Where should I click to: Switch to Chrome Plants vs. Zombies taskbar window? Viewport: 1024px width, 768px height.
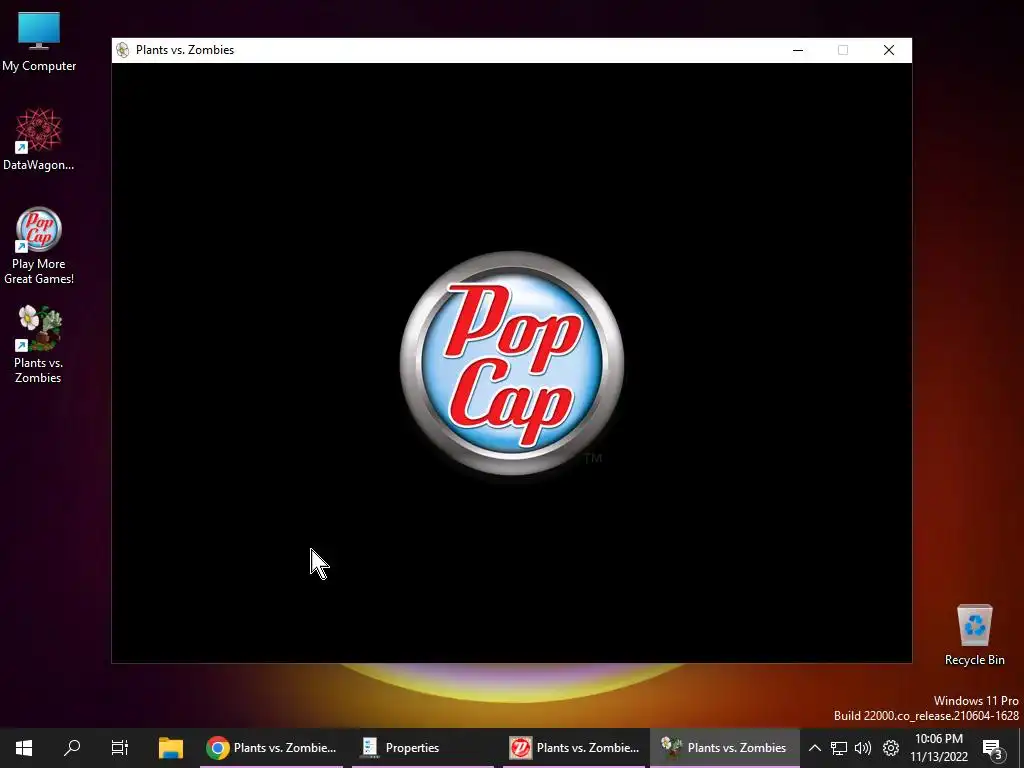272,748
